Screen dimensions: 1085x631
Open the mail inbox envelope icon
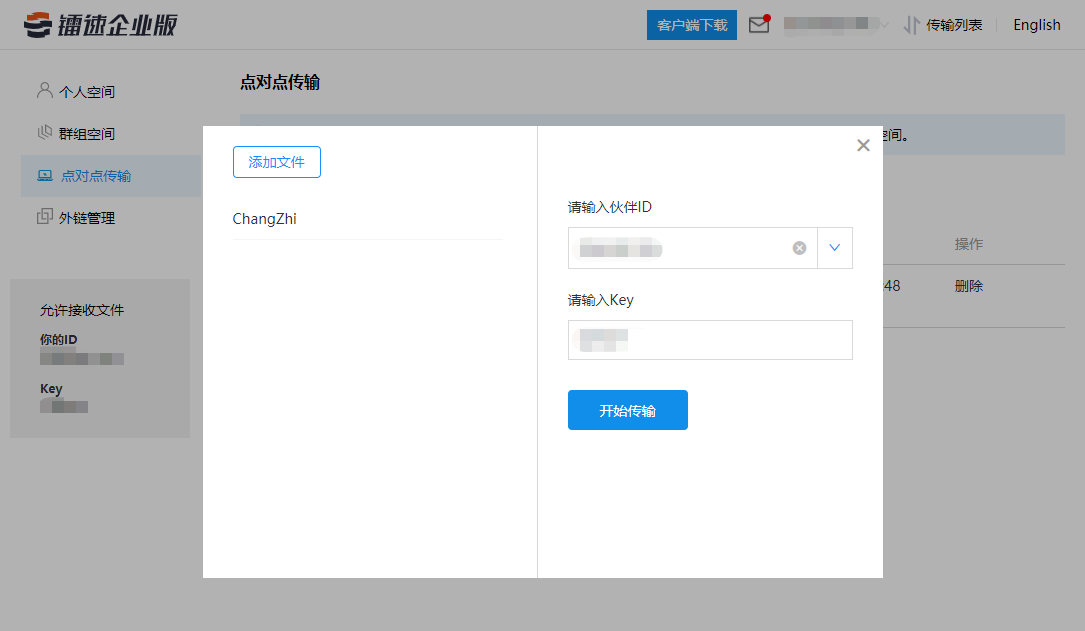tap(759, 26)
